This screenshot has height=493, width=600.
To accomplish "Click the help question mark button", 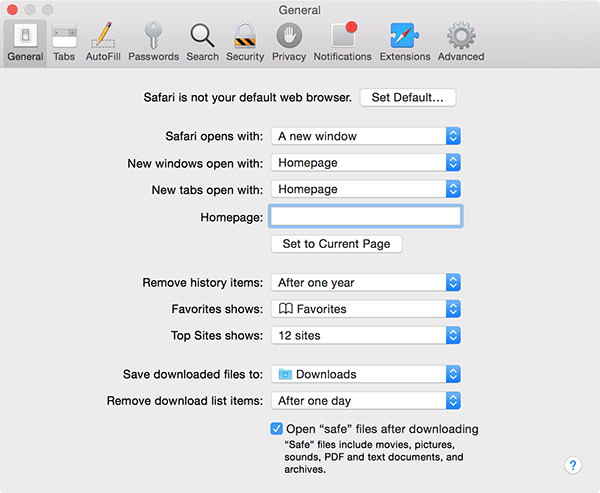I will [573, 465].
